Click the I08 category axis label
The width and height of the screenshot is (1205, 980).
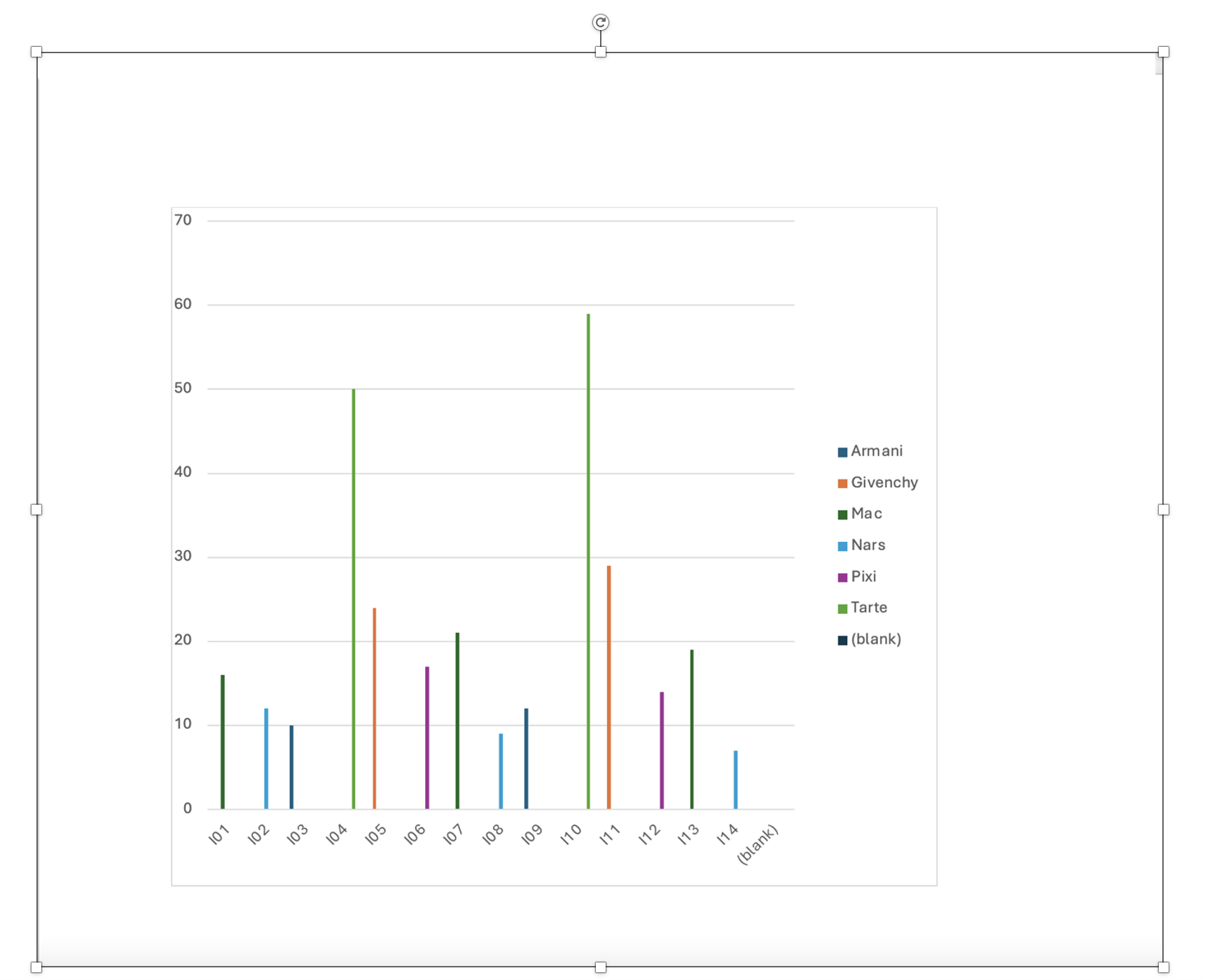(x=493, y=834)
